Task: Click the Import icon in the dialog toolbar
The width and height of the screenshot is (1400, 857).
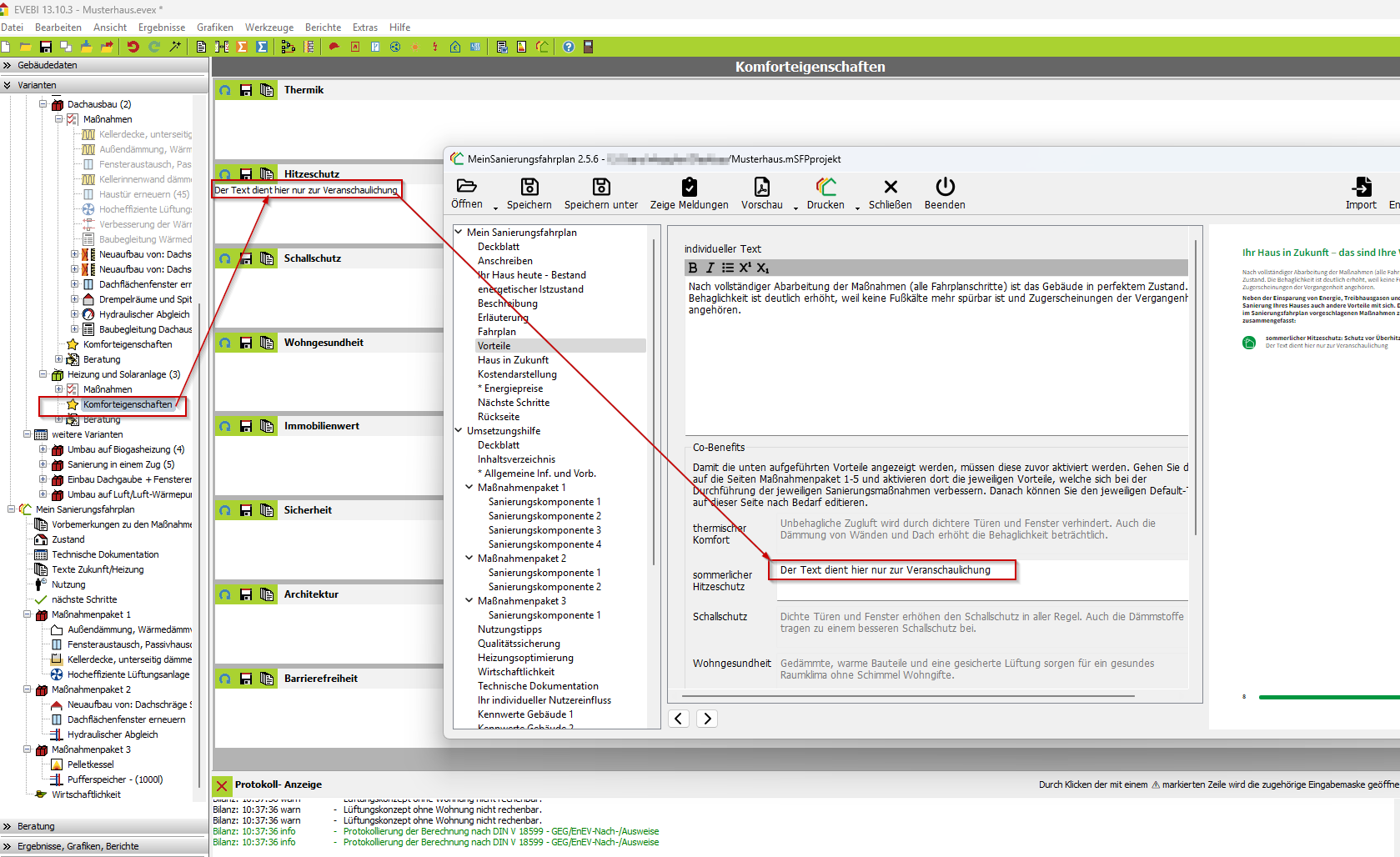Action: click(x=1361, y=187)
